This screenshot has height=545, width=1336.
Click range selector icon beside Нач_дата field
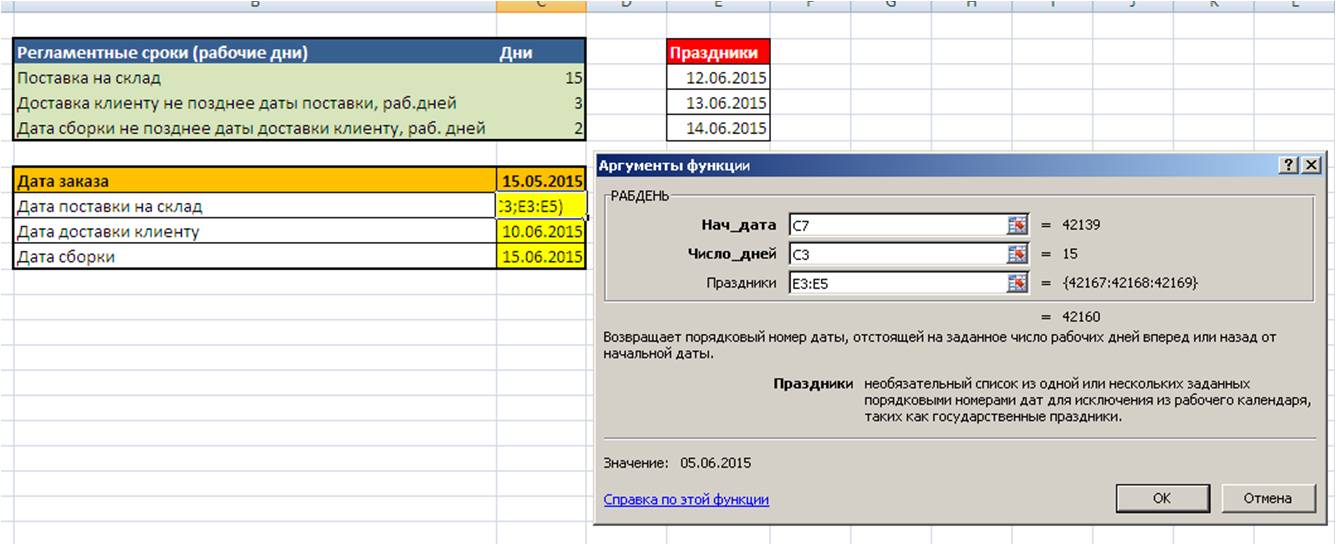(x=1017, y=225)
